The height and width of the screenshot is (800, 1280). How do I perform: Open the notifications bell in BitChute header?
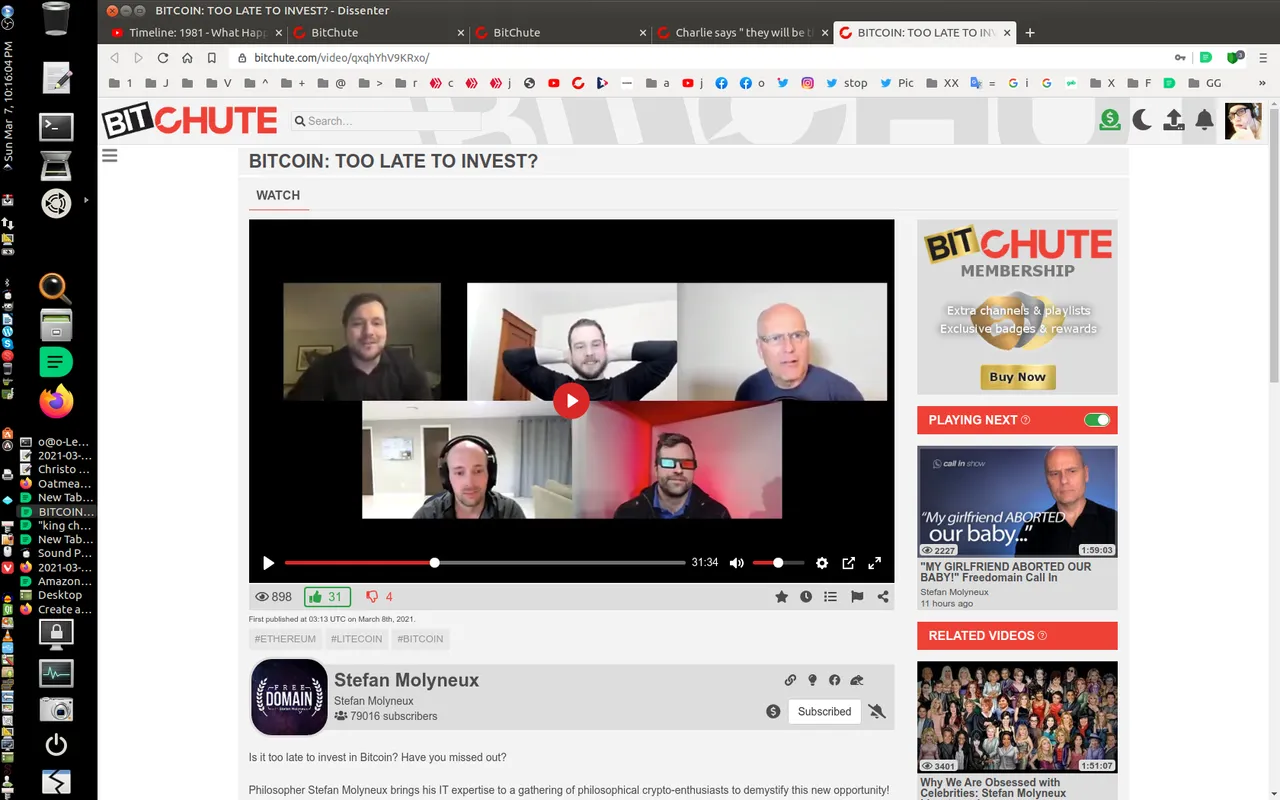[1205, 121]
